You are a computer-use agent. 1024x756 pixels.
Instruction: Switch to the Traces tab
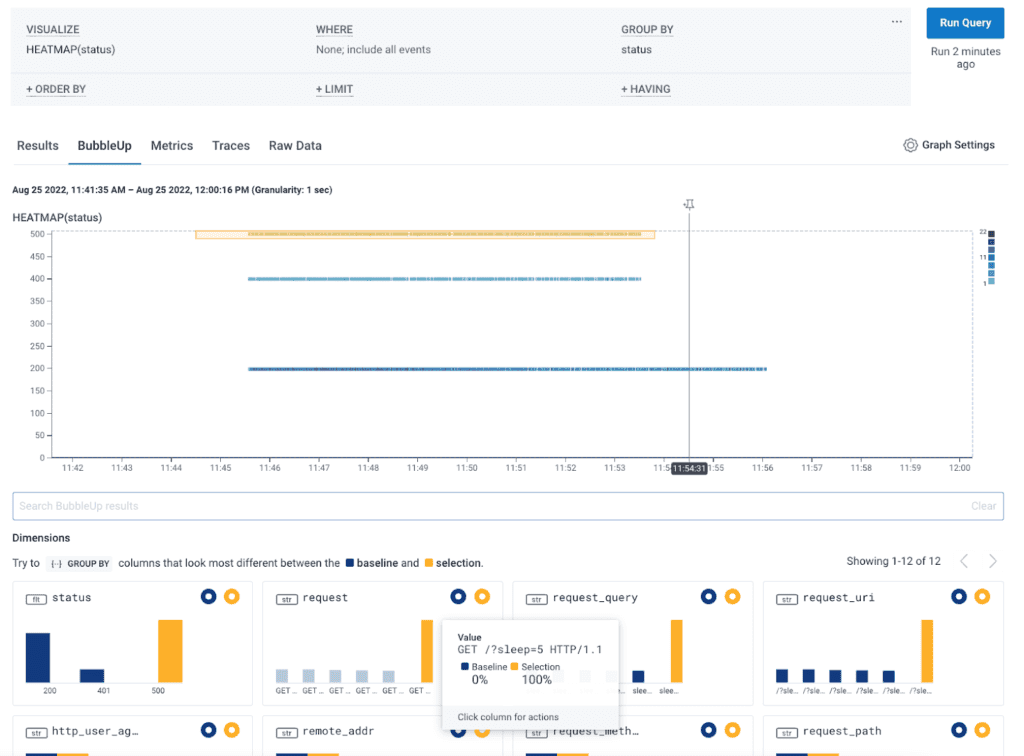click(x=231, y=145)
